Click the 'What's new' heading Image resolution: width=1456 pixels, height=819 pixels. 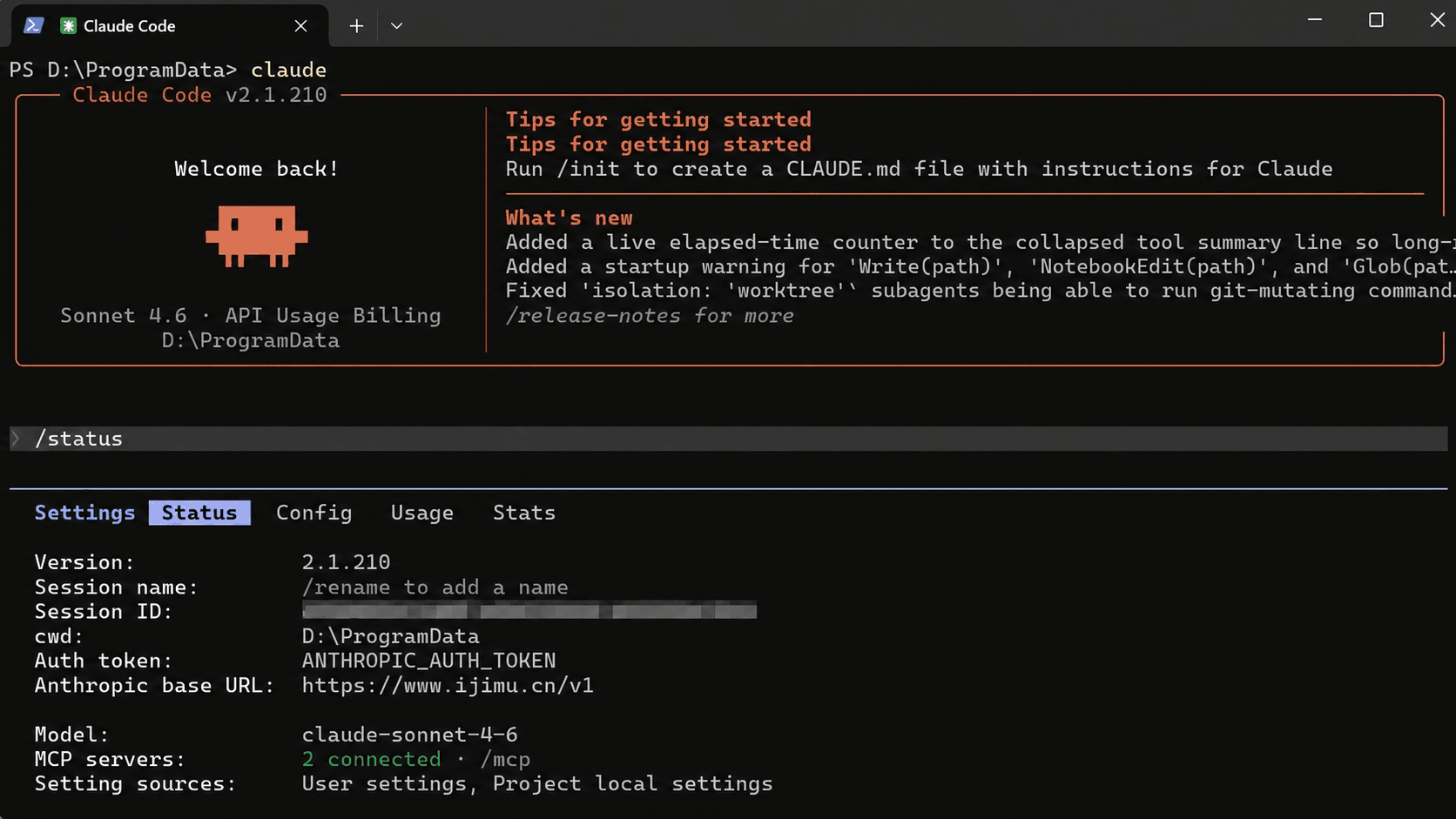click(x=570, y=218)
